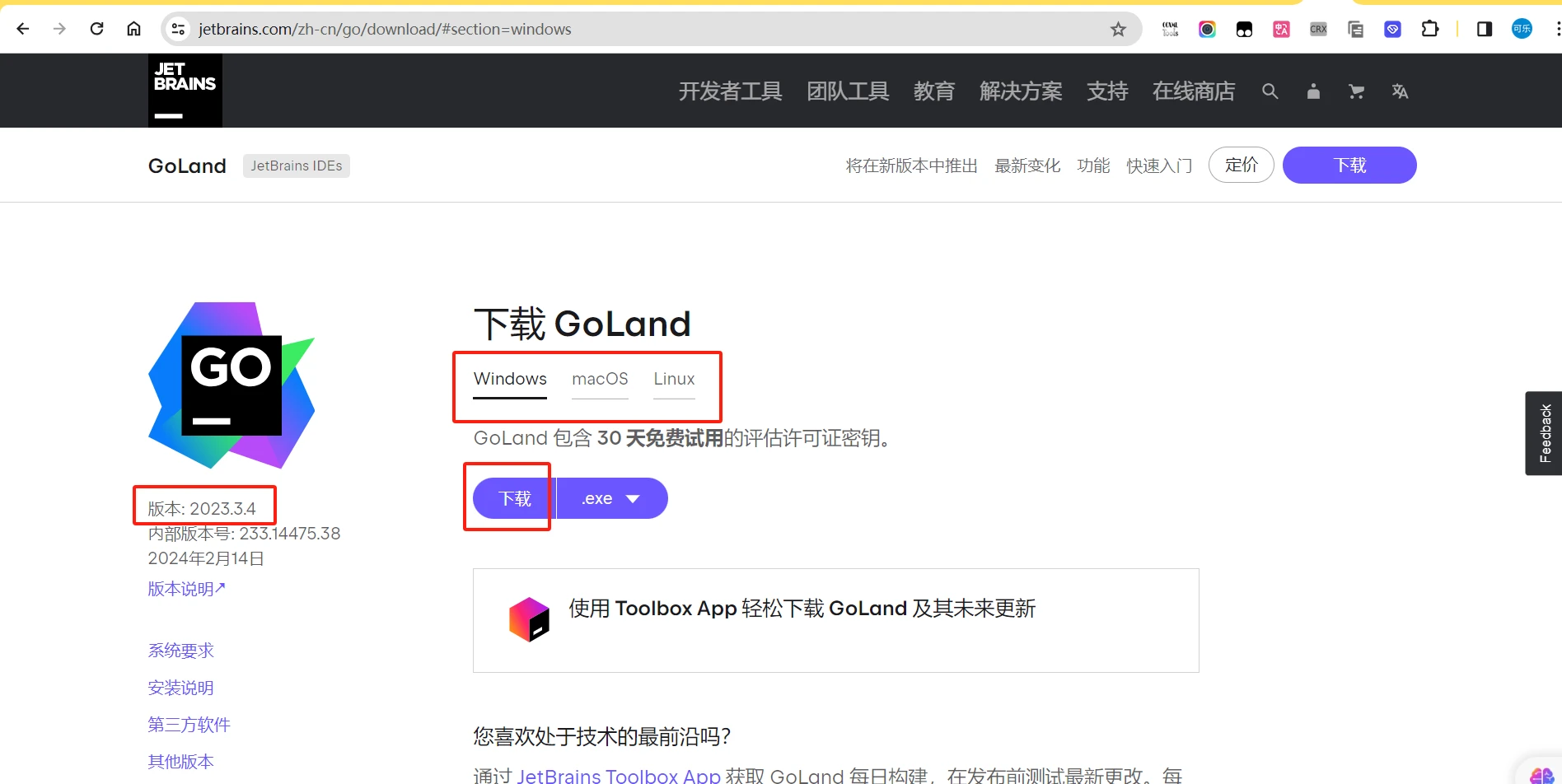Select the macOS tab
Image resolution: width=1562 pixels, height=784 pixels.
coord(600,379)
